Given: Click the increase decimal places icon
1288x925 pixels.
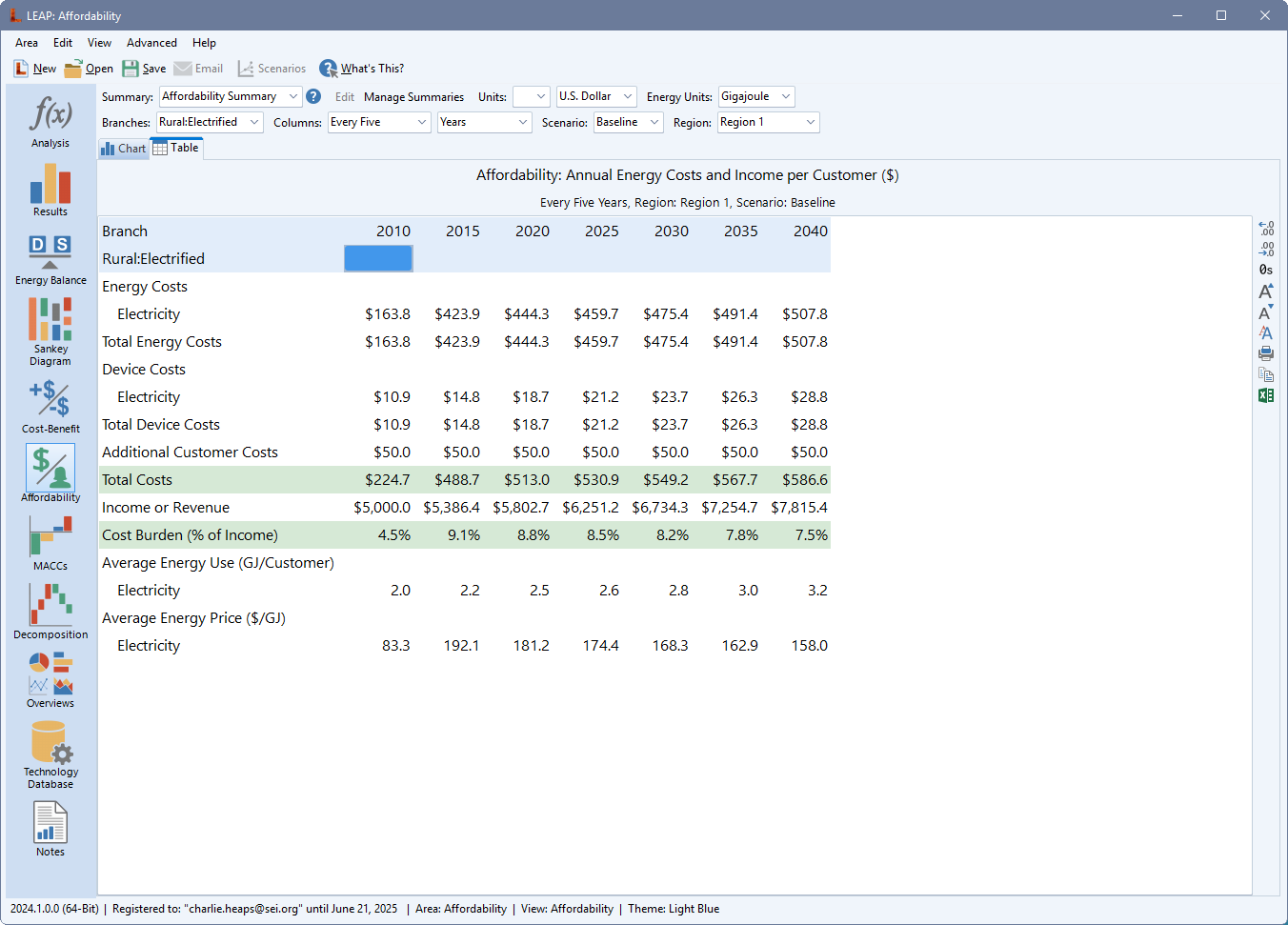Looking at the screenshot, I should pos(1265,229).
